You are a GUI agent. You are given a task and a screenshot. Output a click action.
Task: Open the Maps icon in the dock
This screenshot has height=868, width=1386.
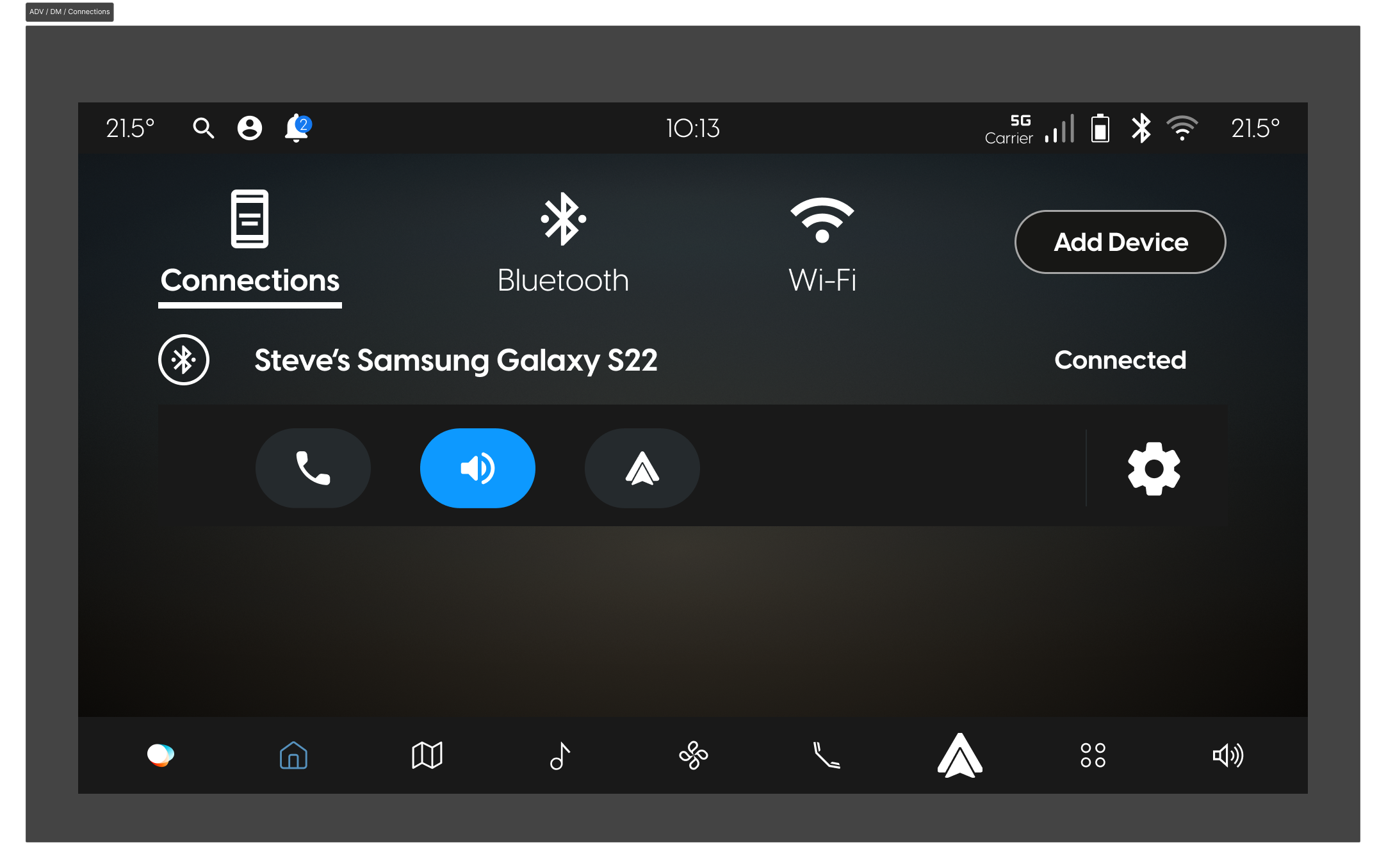tap(427, 755)
